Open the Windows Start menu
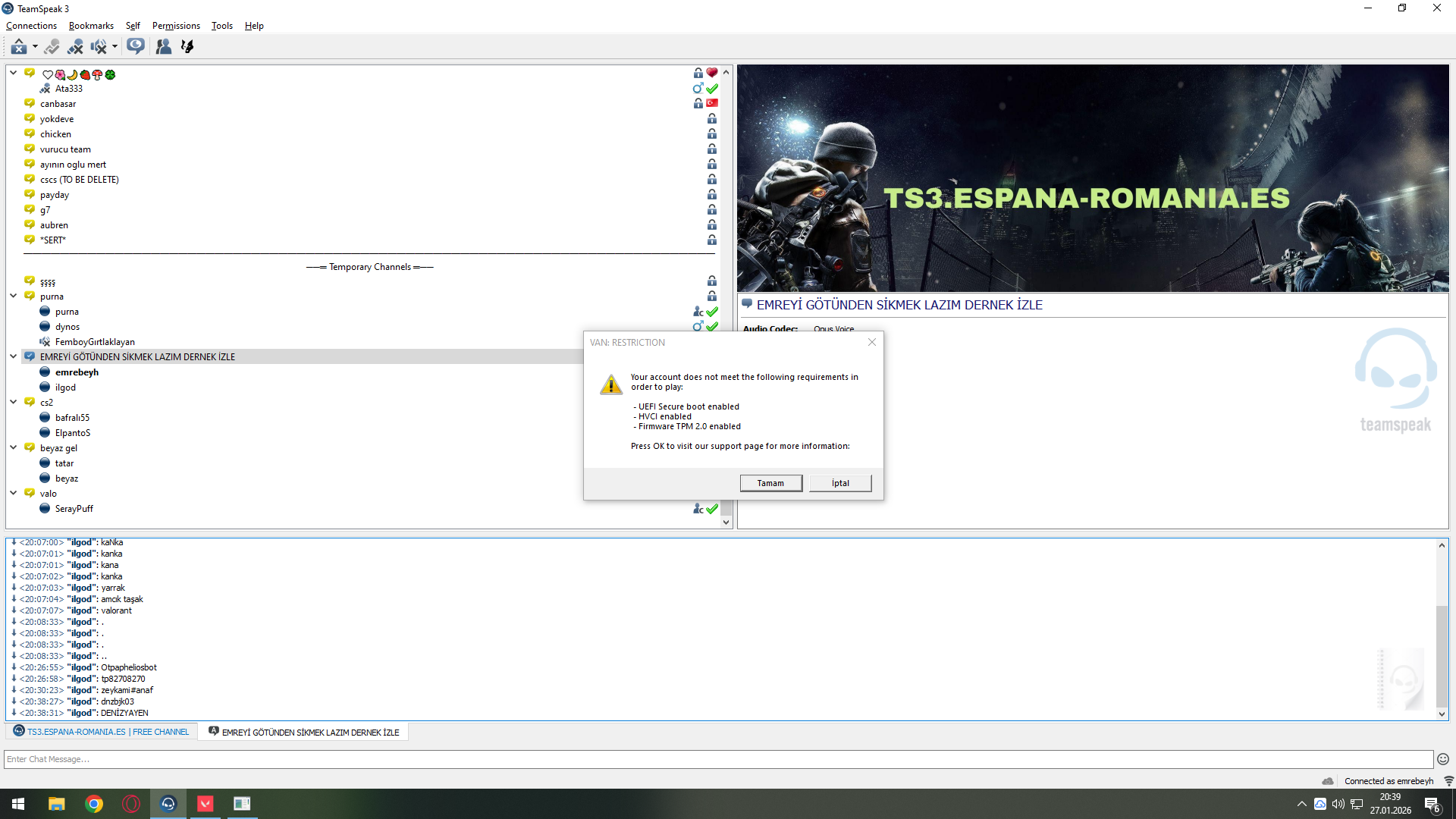 coord(18,804)
